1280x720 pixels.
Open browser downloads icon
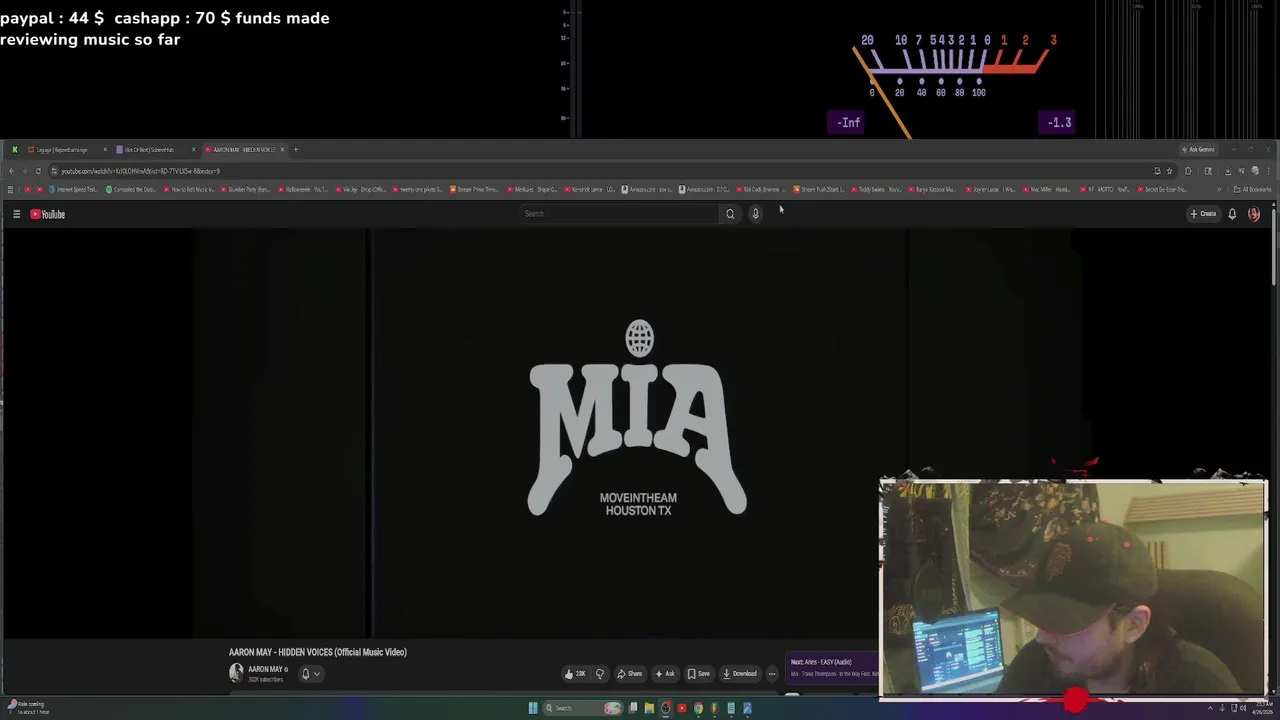pyautogui.click(x=1228, y=171)
